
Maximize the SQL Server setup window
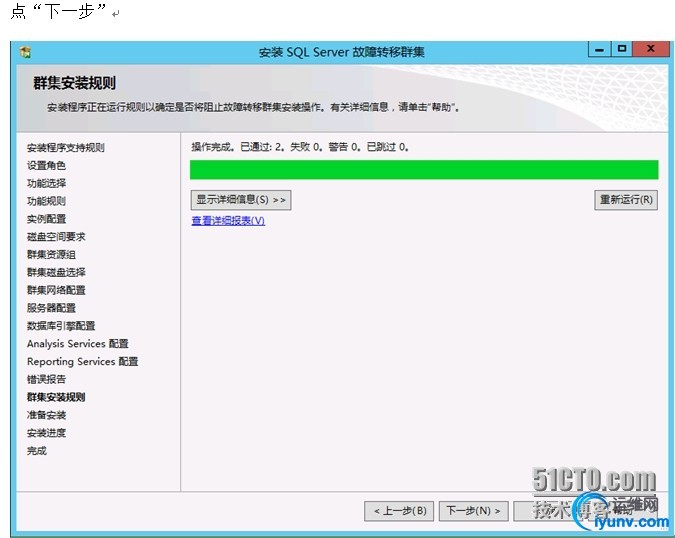[x=622, y=49]
